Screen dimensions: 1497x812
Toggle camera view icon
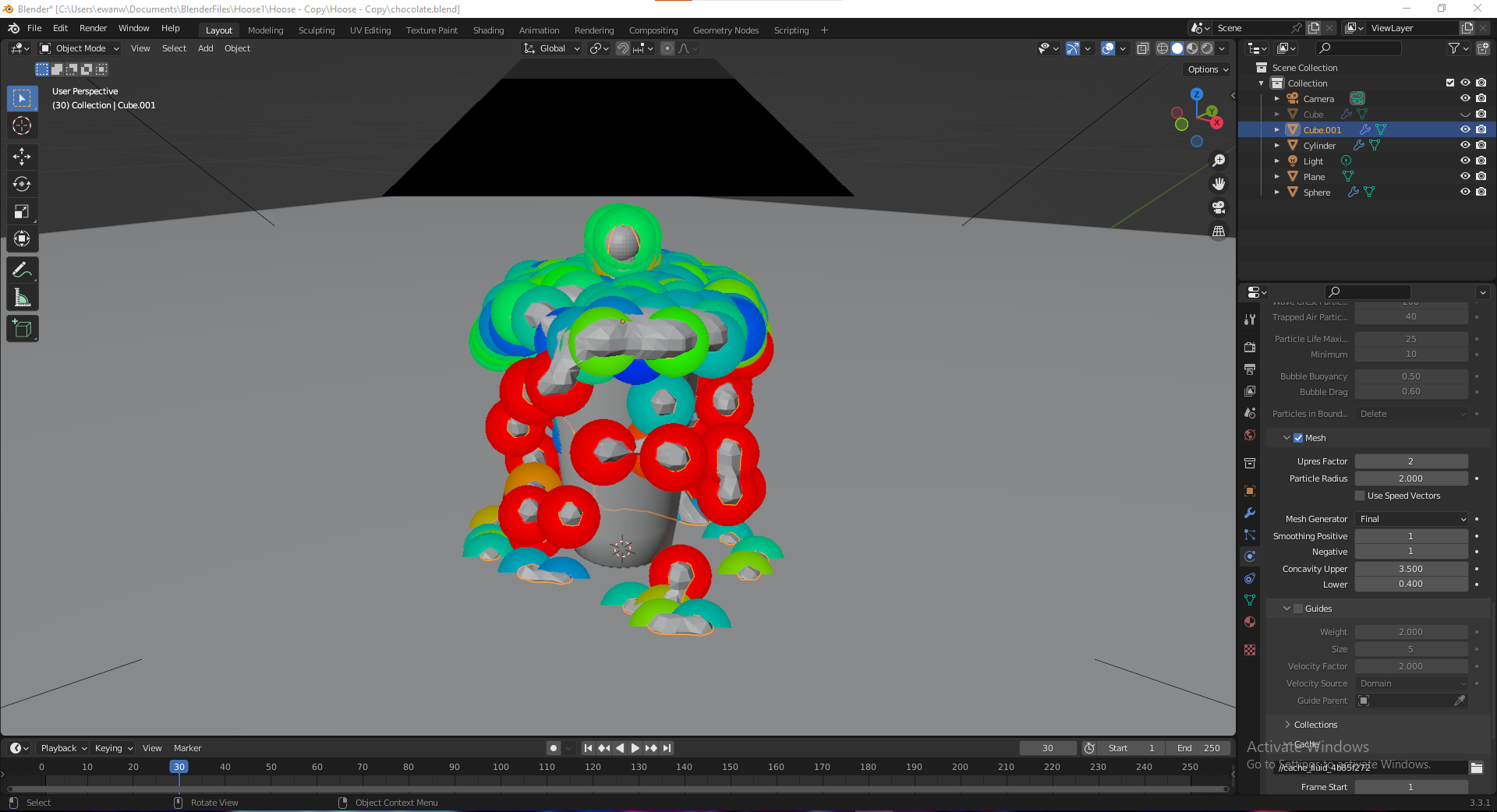point(1219,207)
